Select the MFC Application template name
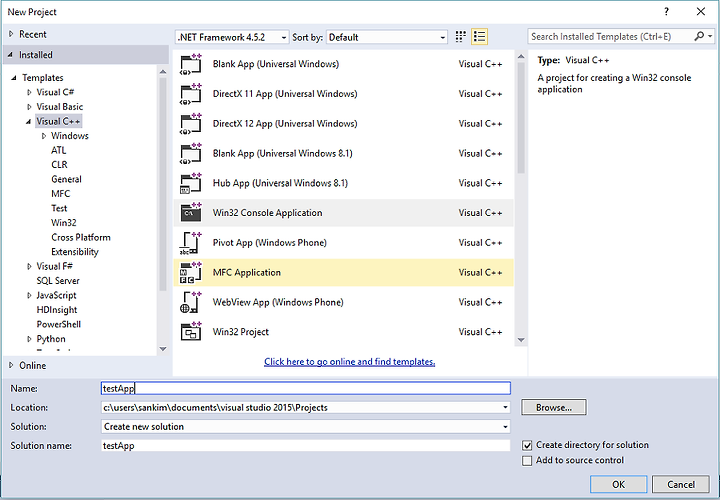This screenshot has height=500, width=720. (247, 273)
